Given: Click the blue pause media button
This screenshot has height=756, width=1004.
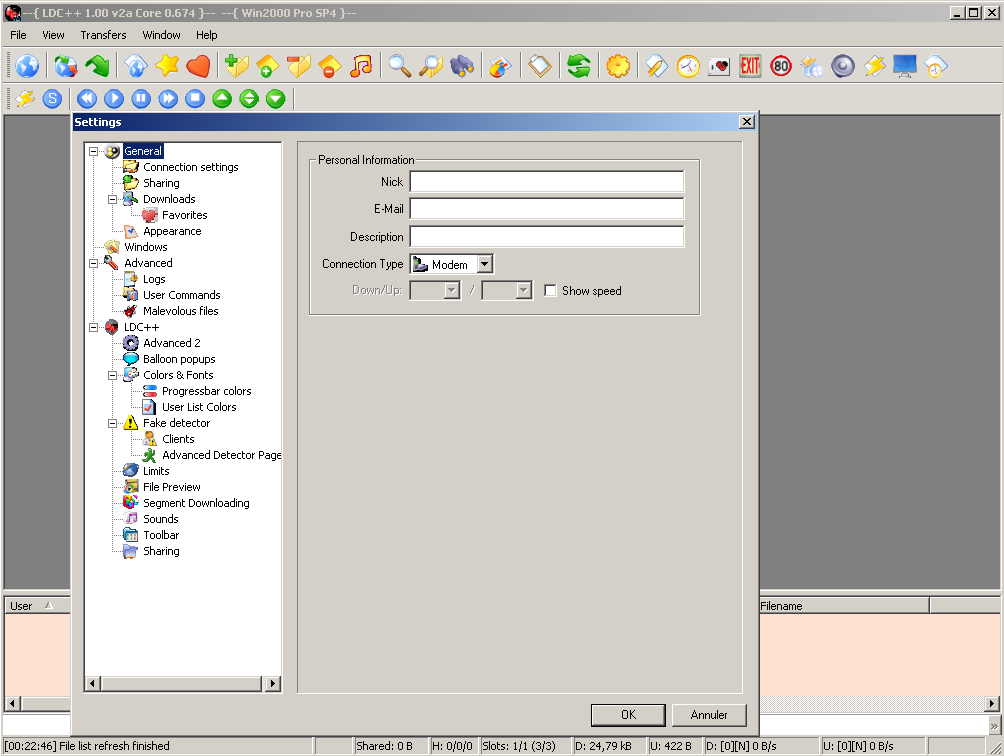Looking at the screenshot, I should [141, 99].
